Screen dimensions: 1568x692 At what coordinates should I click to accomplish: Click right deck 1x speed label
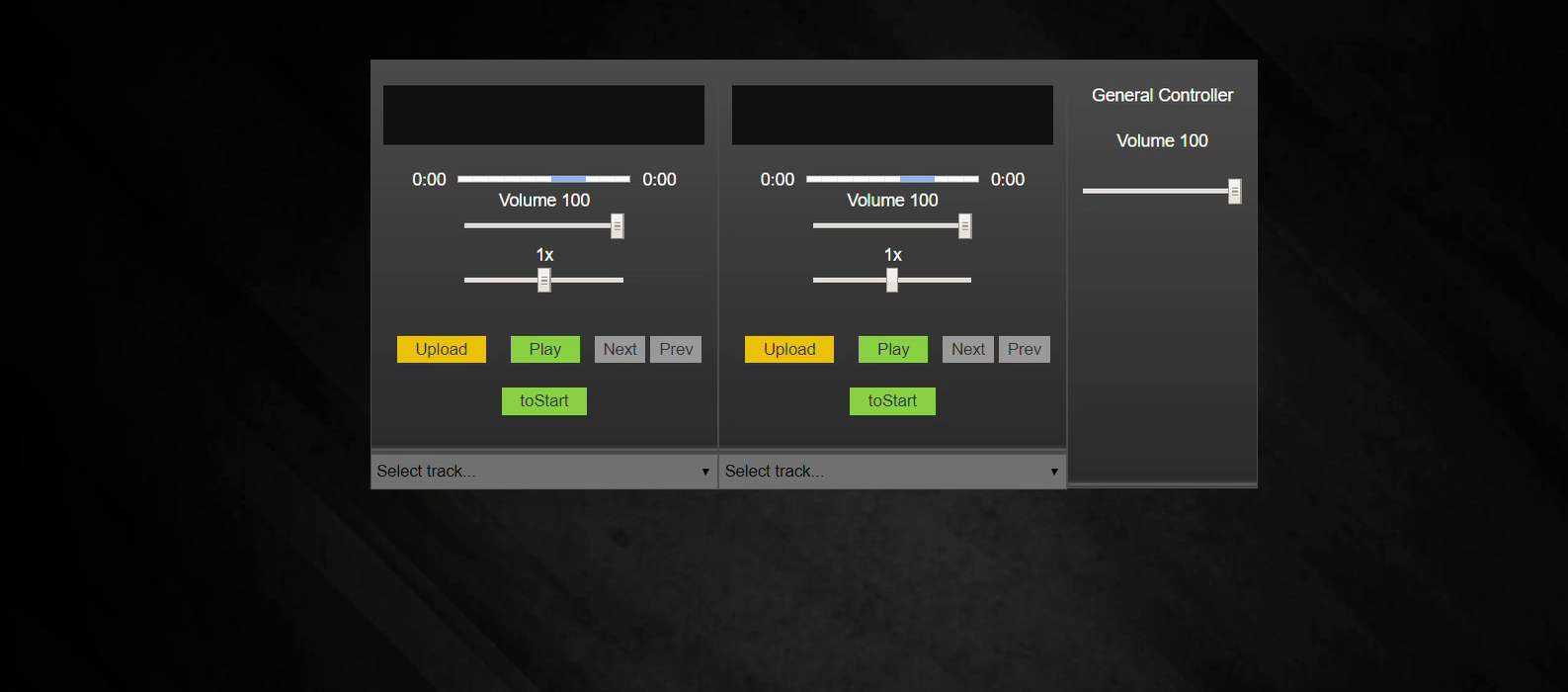tap(893, 255)
